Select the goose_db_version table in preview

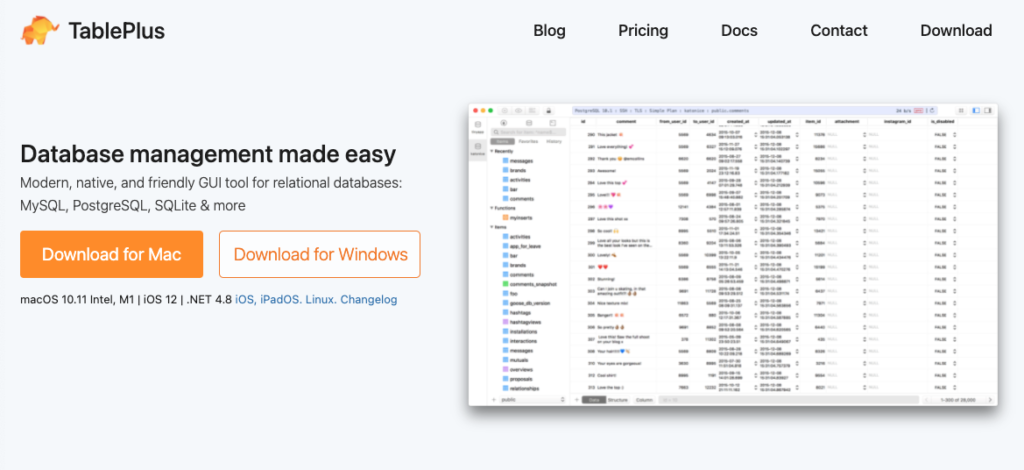pos(526,303)
